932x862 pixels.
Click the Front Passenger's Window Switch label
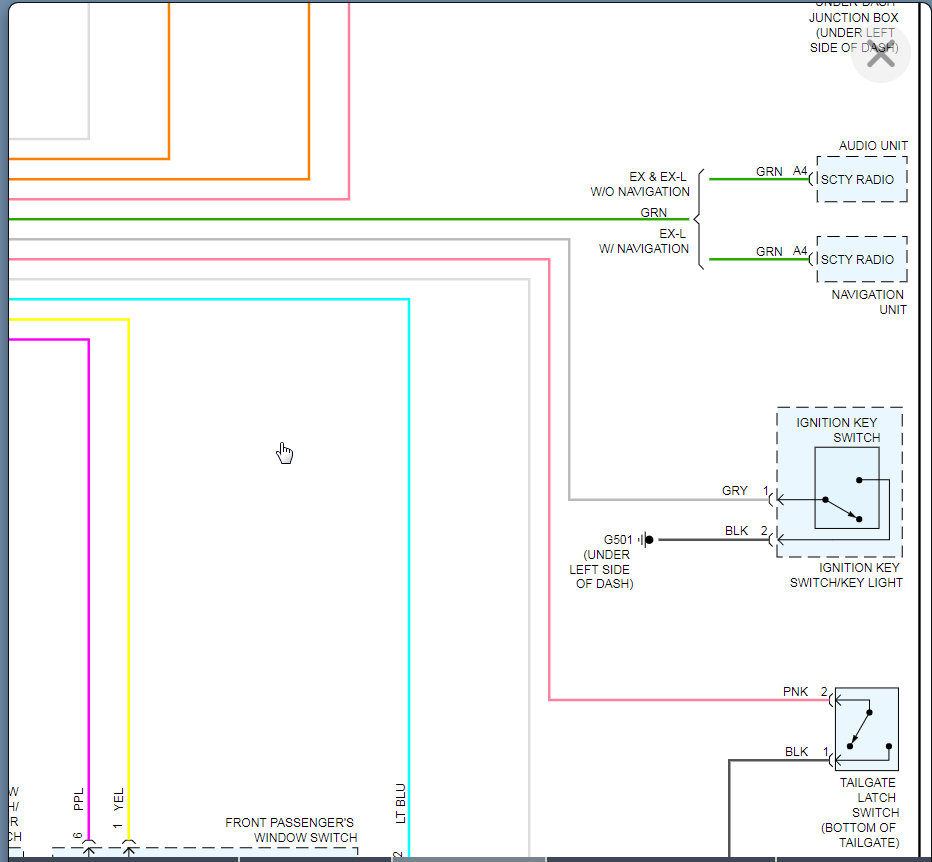tap(289, 830)
